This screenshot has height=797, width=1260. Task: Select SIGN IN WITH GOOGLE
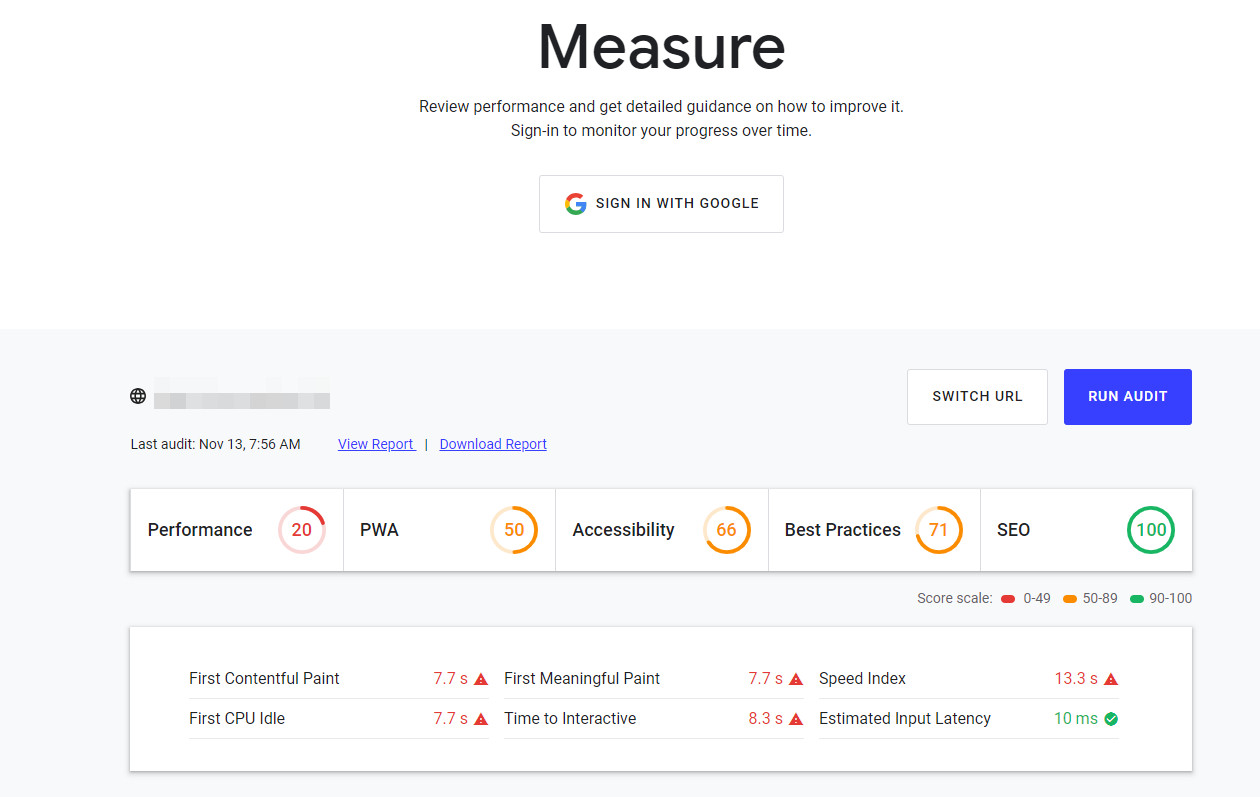pos(661,203)
